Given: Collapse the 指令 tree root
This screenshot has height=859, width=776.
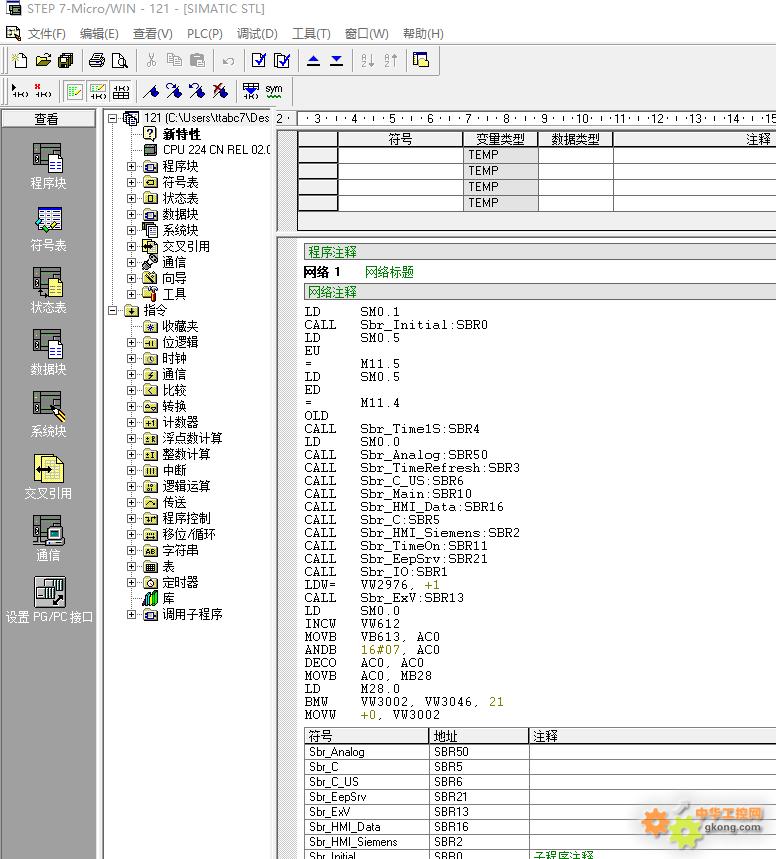Looking at the screenshot, I should pos(113,311).
